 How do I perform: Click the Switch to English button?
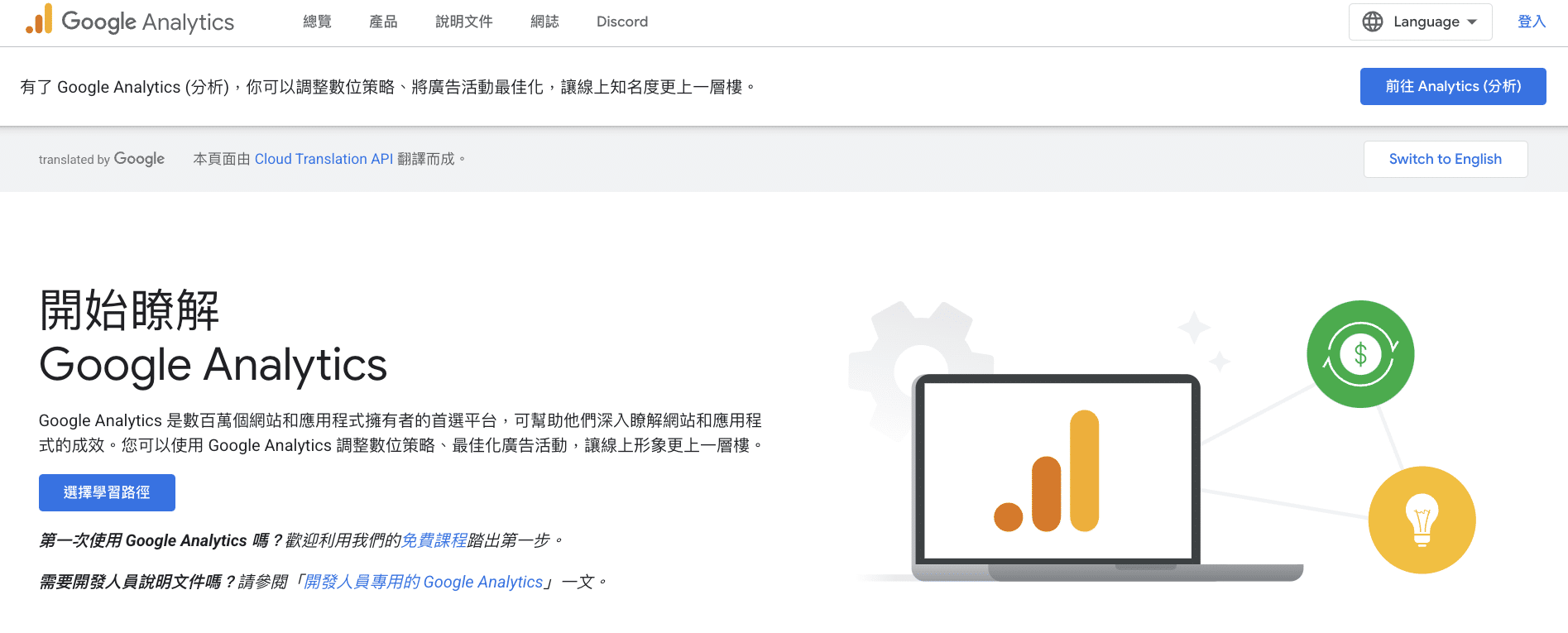click(1446, 159)
